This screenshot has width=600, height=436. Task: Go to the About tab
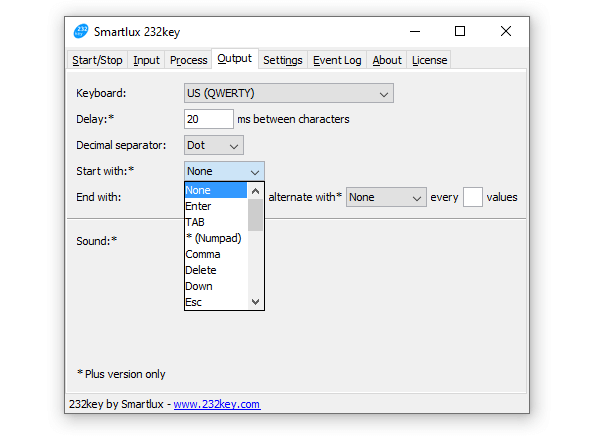(x=387, y=60)
